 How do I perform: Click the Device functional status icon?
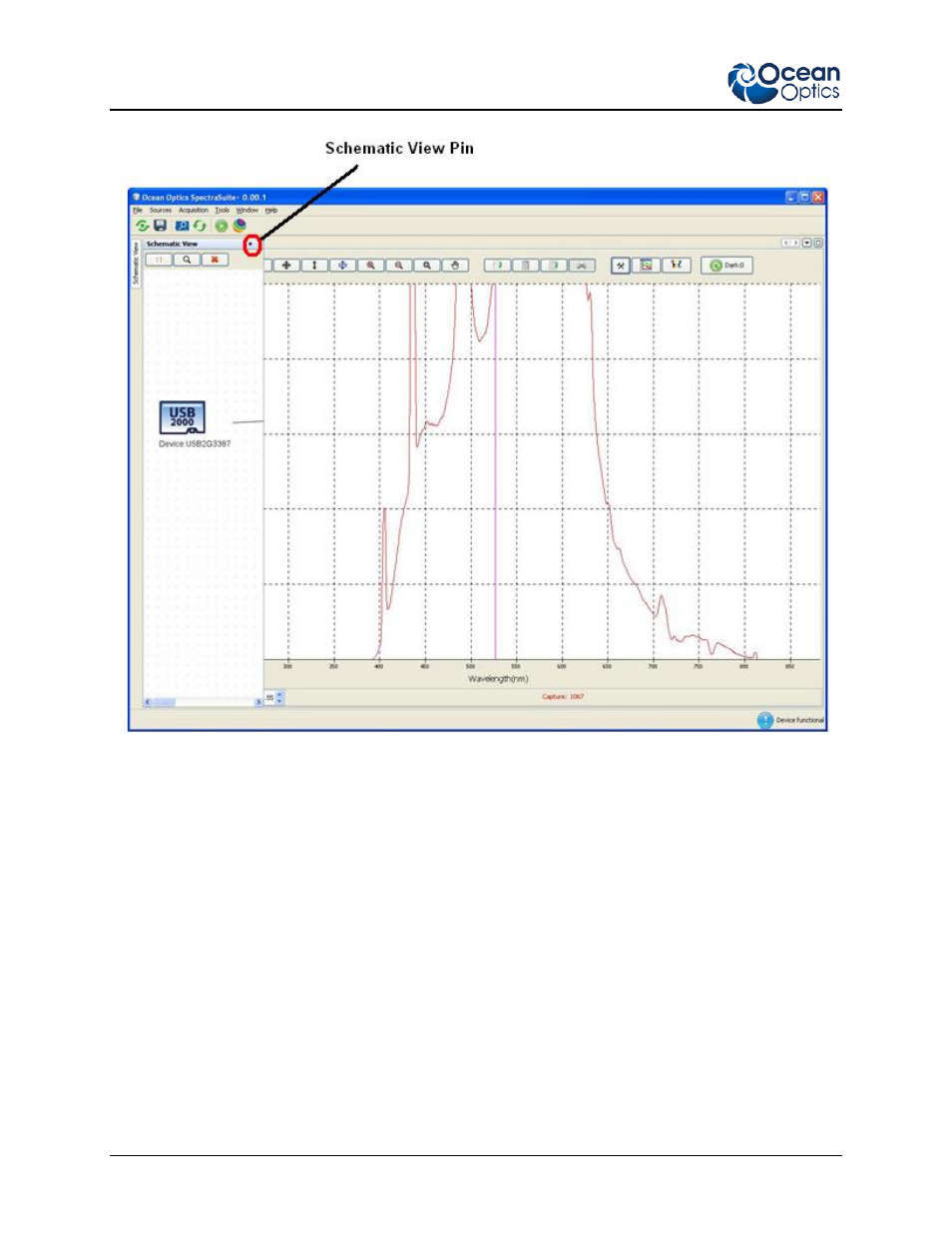tap(765, 720)
